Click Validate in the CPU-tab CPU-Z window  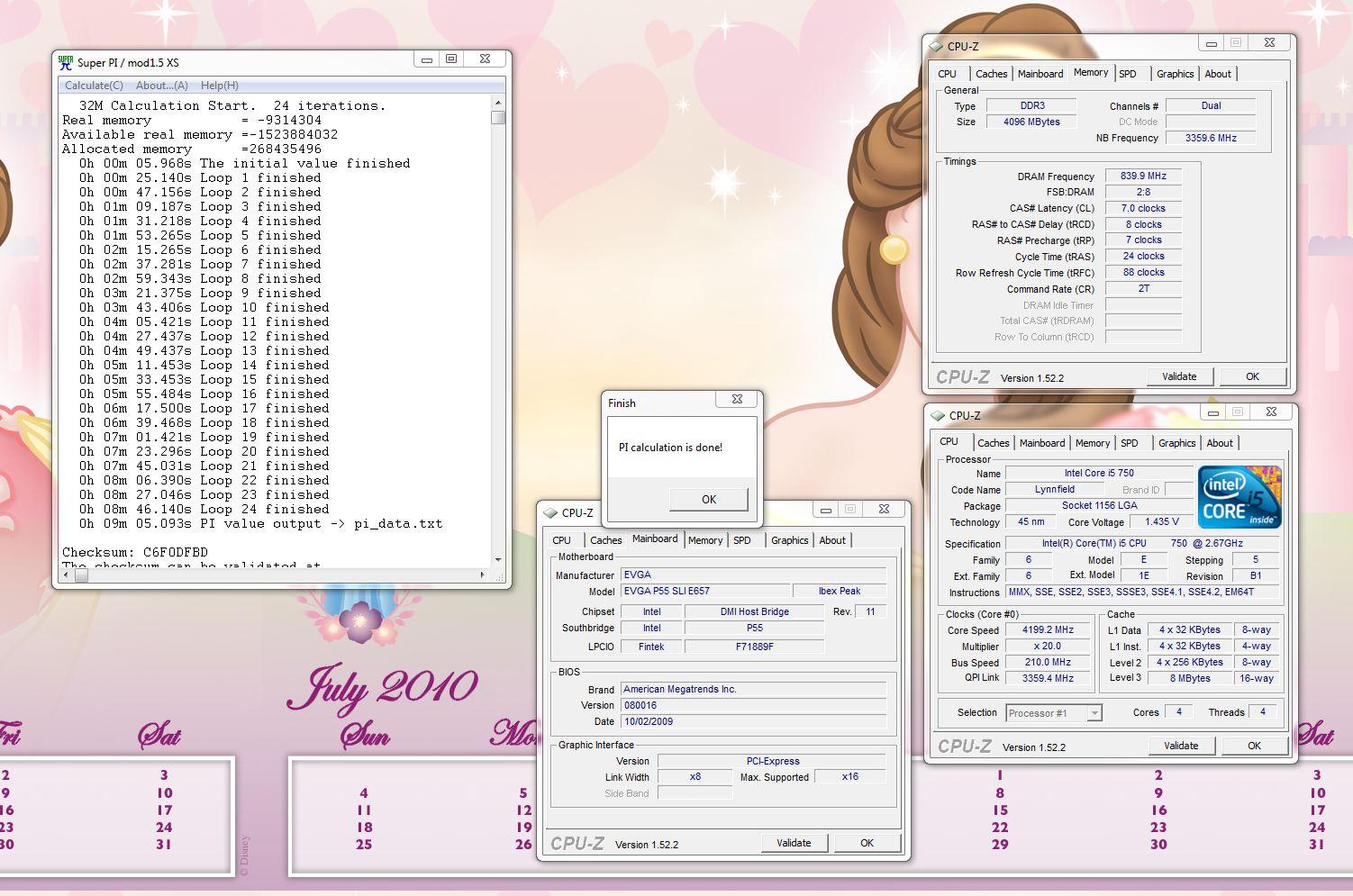[x=1181, y=746]
